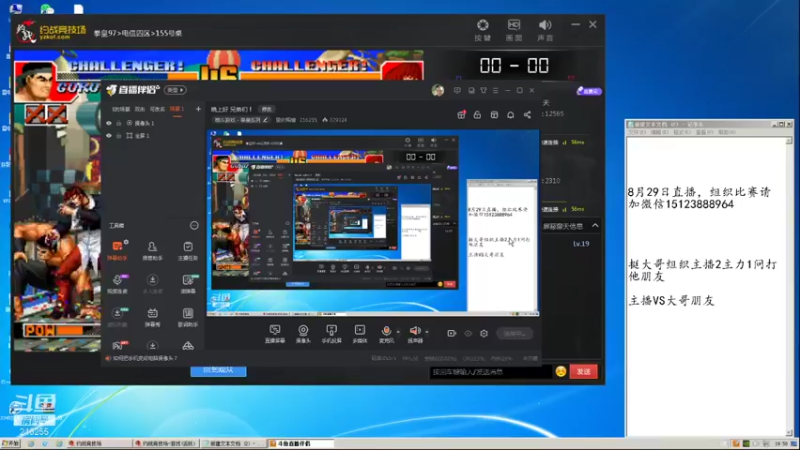The image size is (800, 450).
Task: Add 直播屏幕 screen capture source
Action: (274, 334)
